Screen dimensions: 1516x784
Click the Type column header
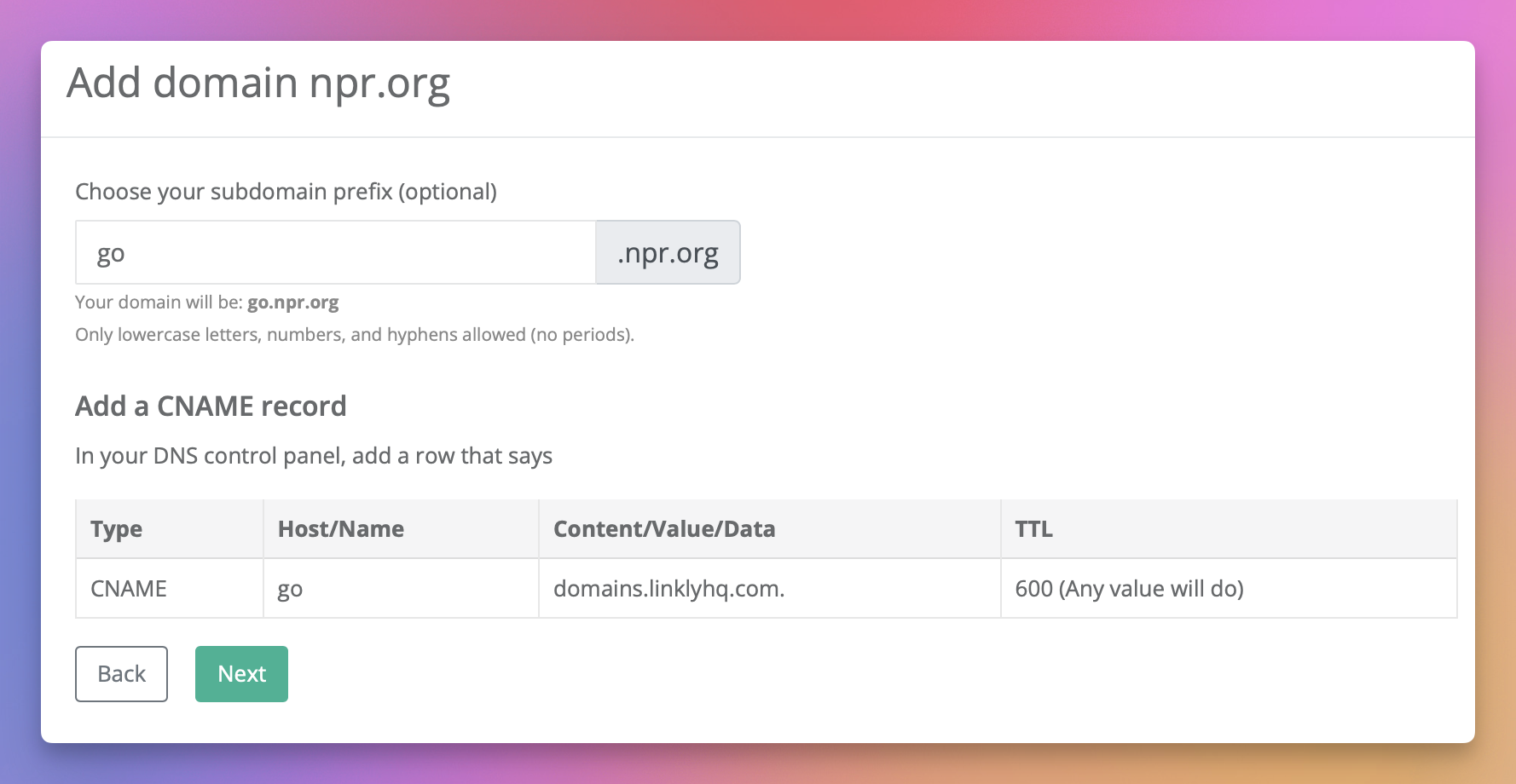tap(117, 529)
